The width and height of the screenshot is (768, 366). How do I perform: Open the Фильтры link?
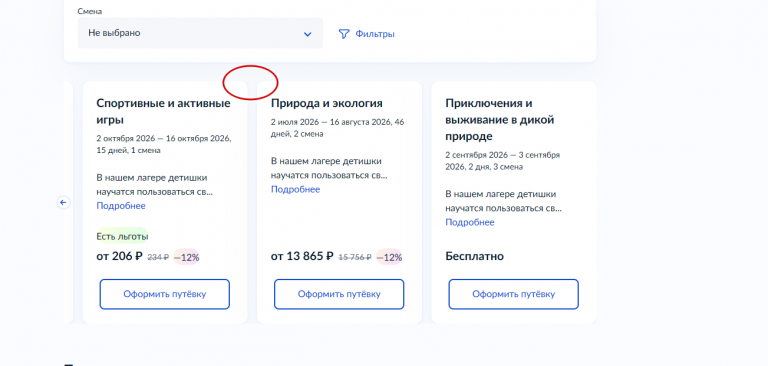(x=375, y=34)
